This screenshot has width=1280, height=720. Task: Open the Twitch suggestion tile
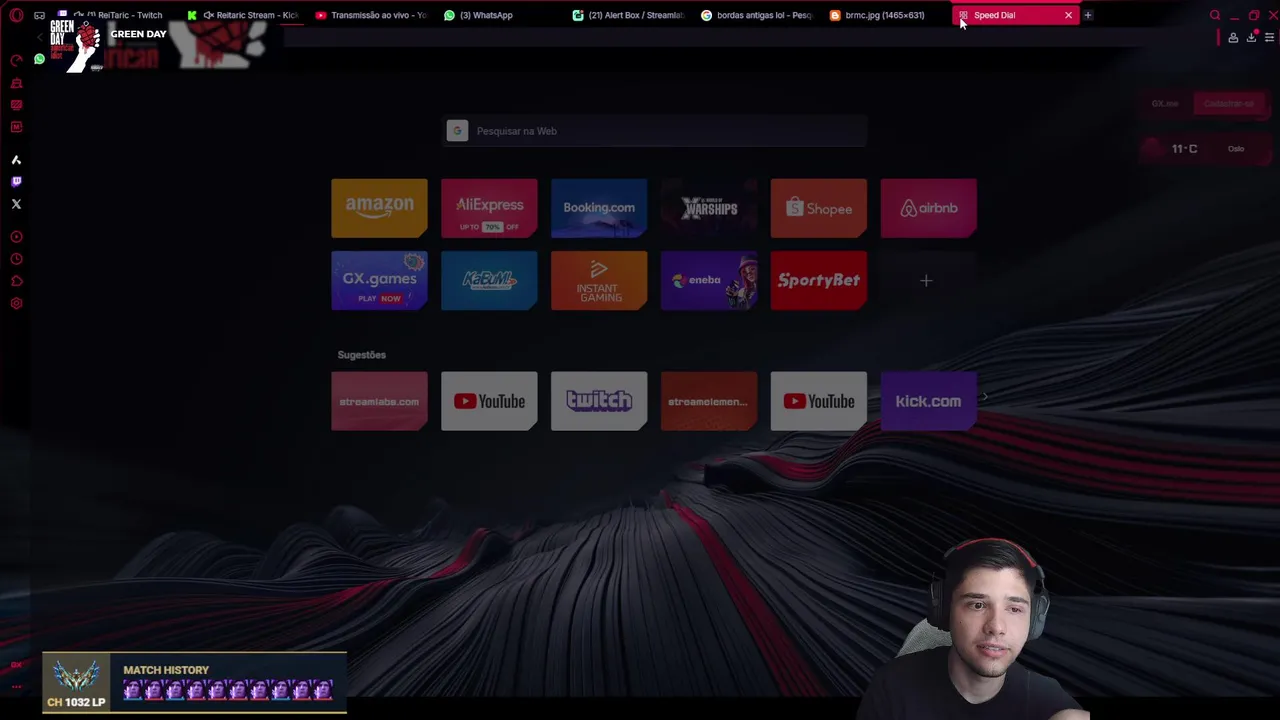[599, 401]
